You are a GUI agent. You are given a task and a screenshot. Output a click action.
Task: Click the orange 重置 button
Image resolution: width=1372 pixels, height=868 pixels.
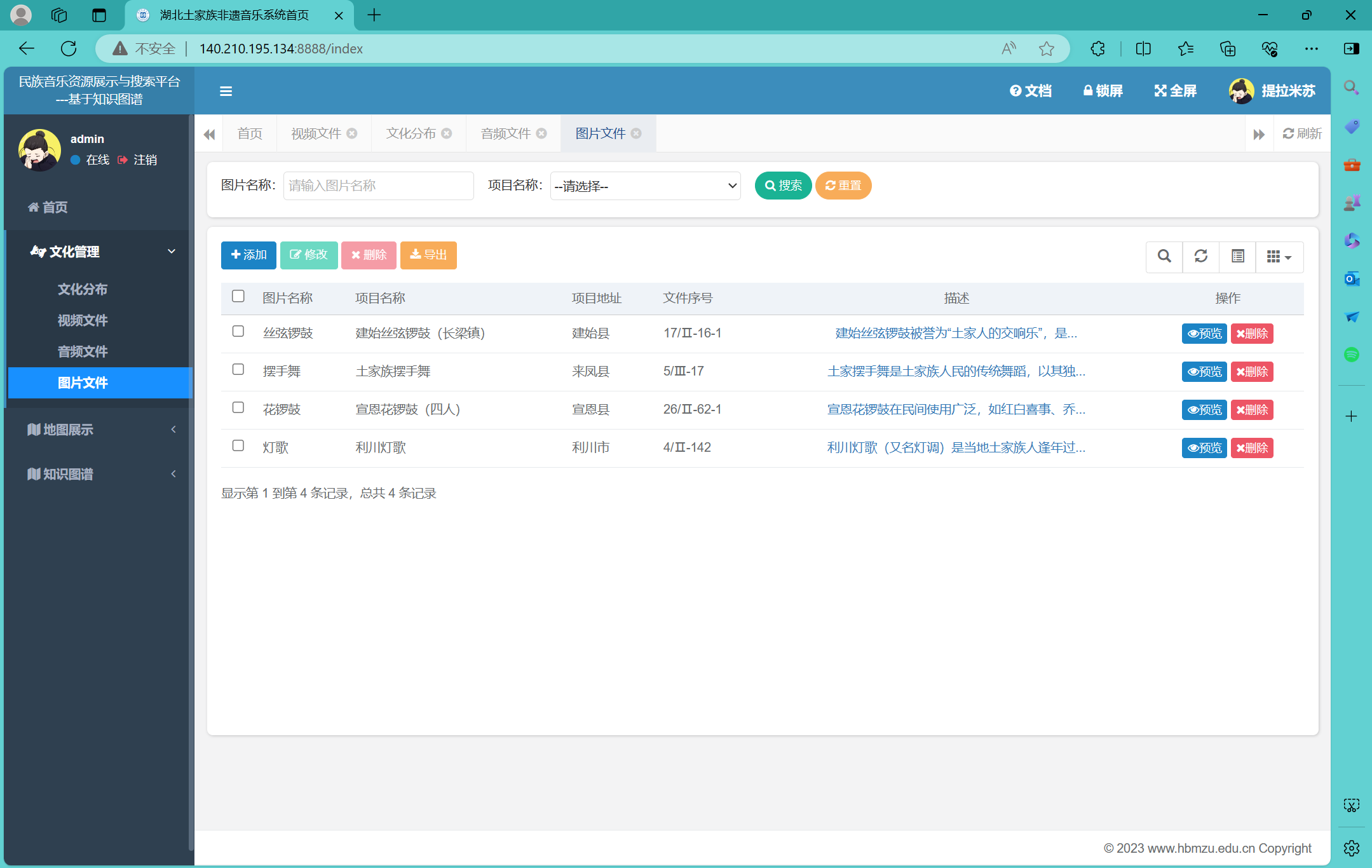coord(843,186)
